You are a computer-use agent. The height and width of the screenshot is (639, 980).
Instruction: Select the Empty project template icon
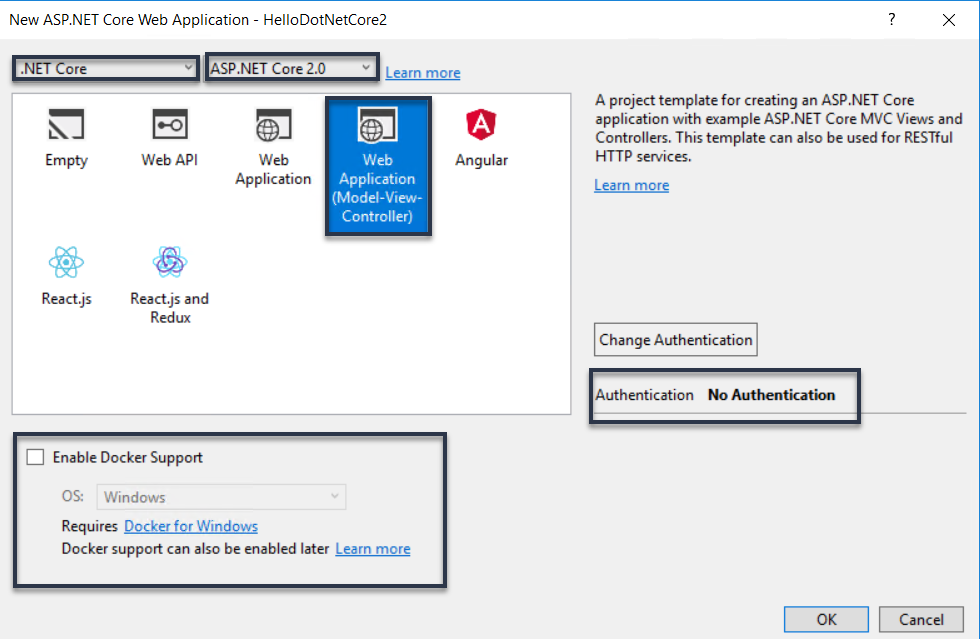(x=66, y=124)
